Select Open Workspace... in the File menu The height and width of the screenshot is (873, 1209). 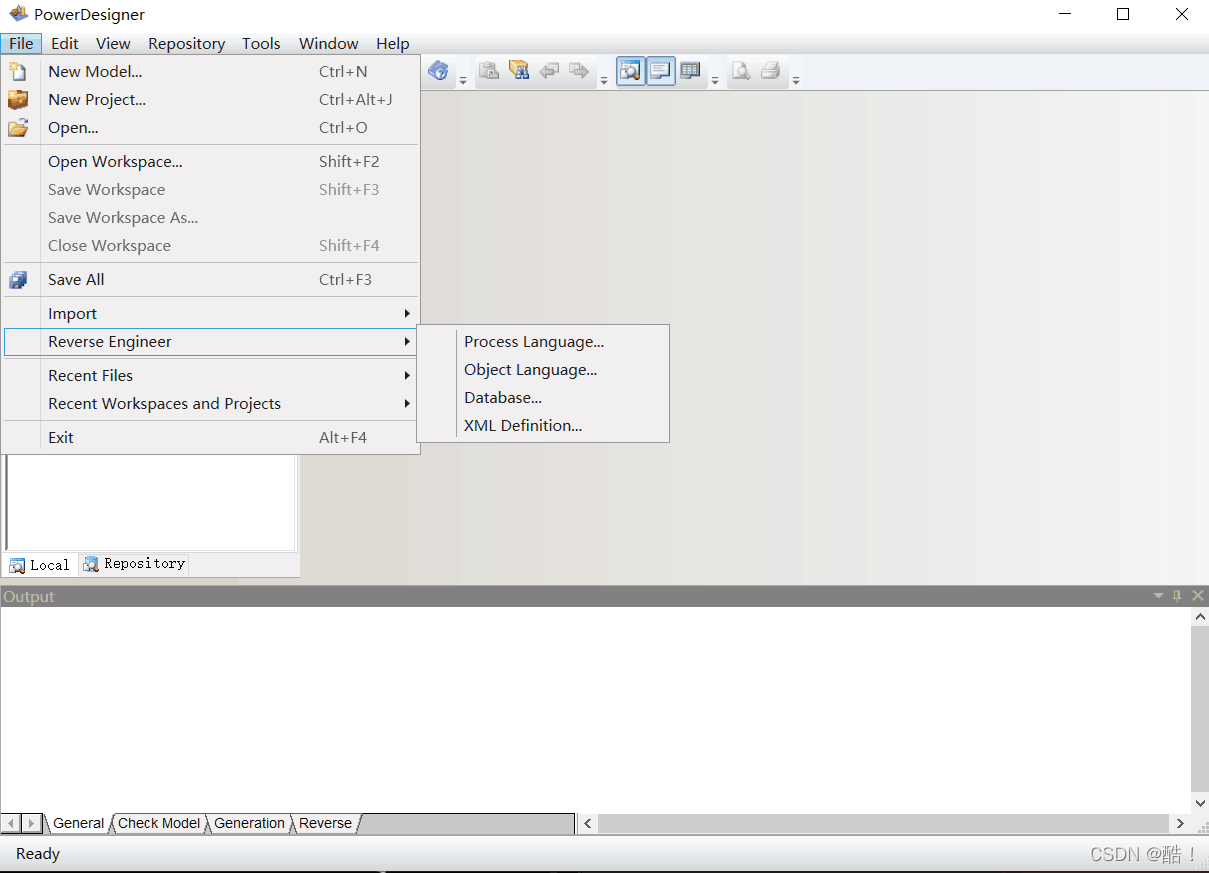coord(210,162)
